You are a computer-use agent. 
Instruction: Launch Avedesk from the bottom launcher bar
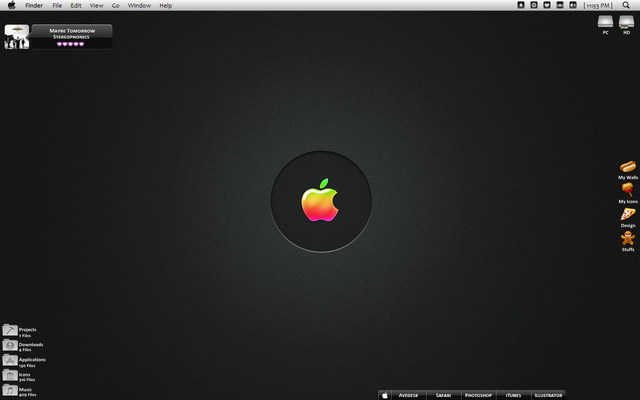[408, 395]
